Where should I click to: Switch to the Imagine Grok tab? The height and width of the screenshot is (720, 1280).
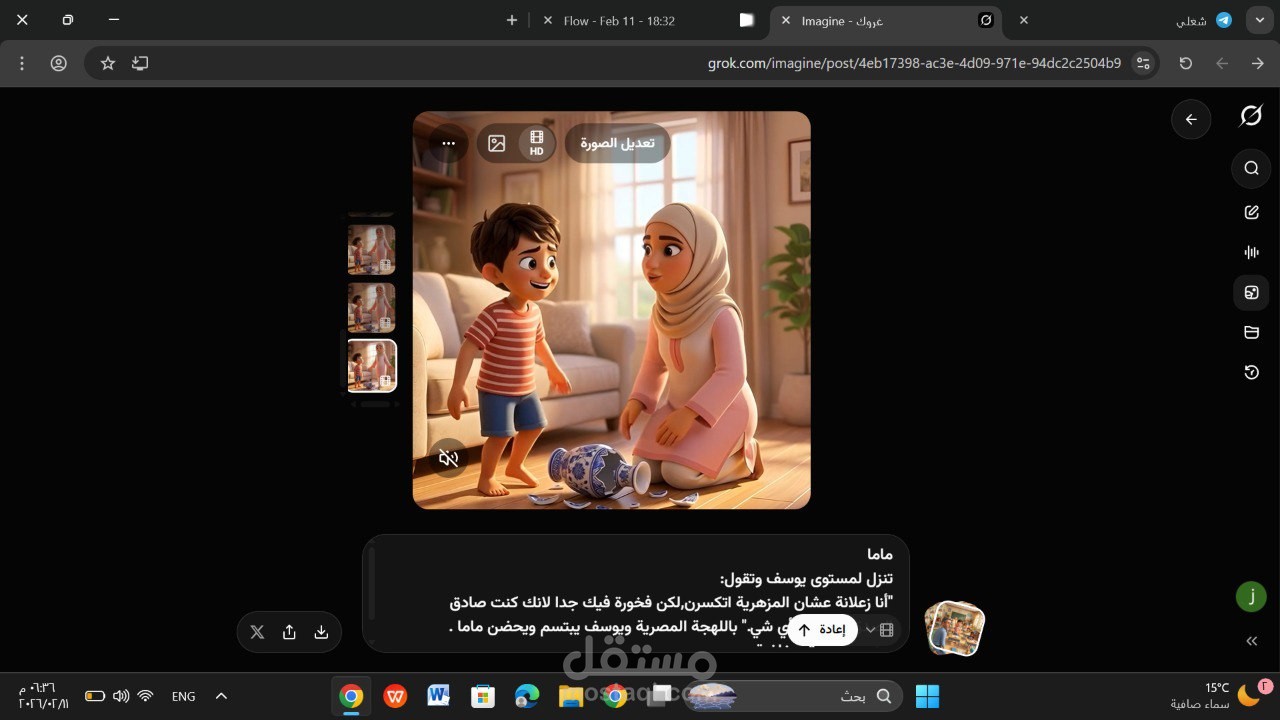tap(884, 20)
